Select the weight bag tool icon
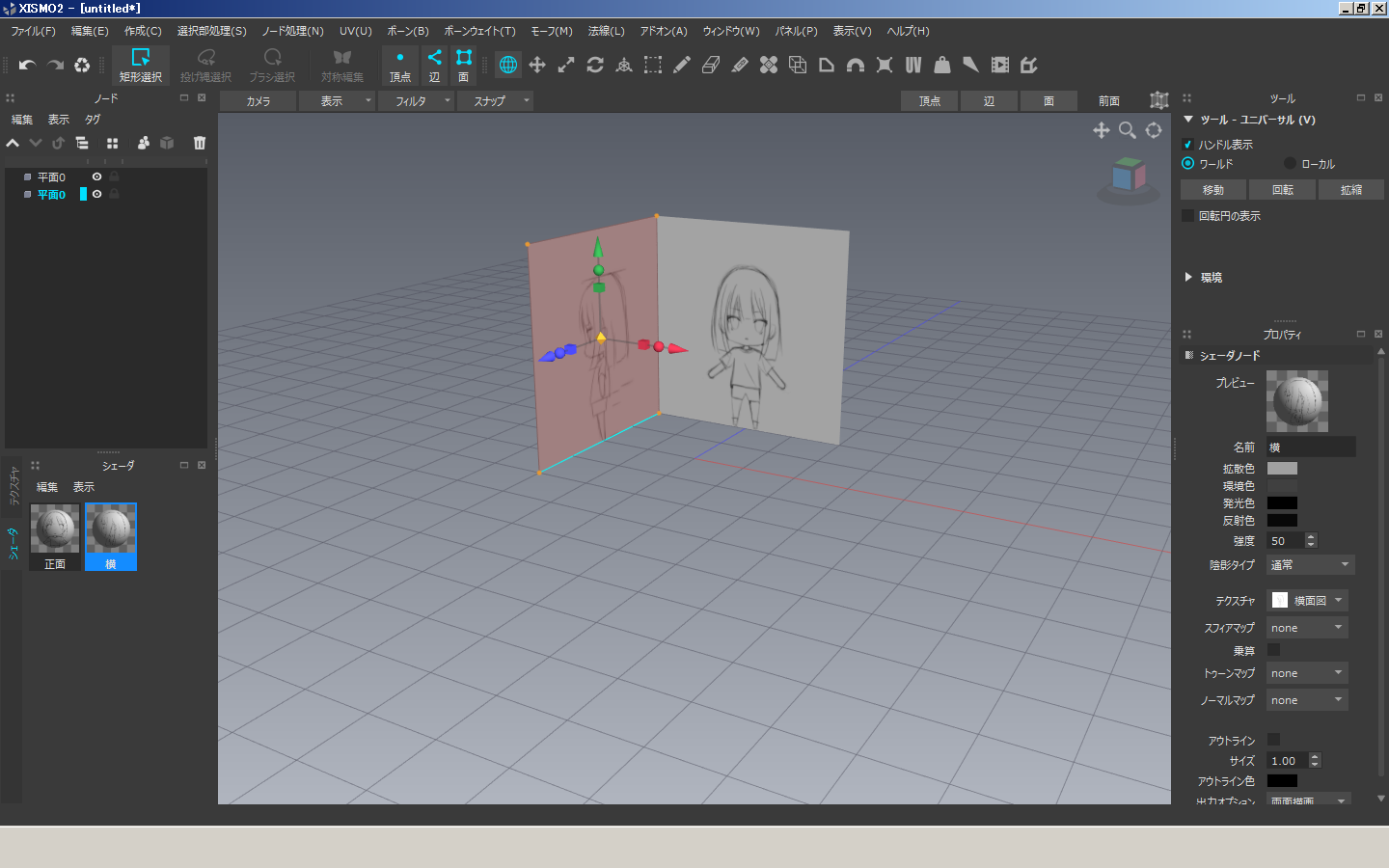 coord(942,65)
